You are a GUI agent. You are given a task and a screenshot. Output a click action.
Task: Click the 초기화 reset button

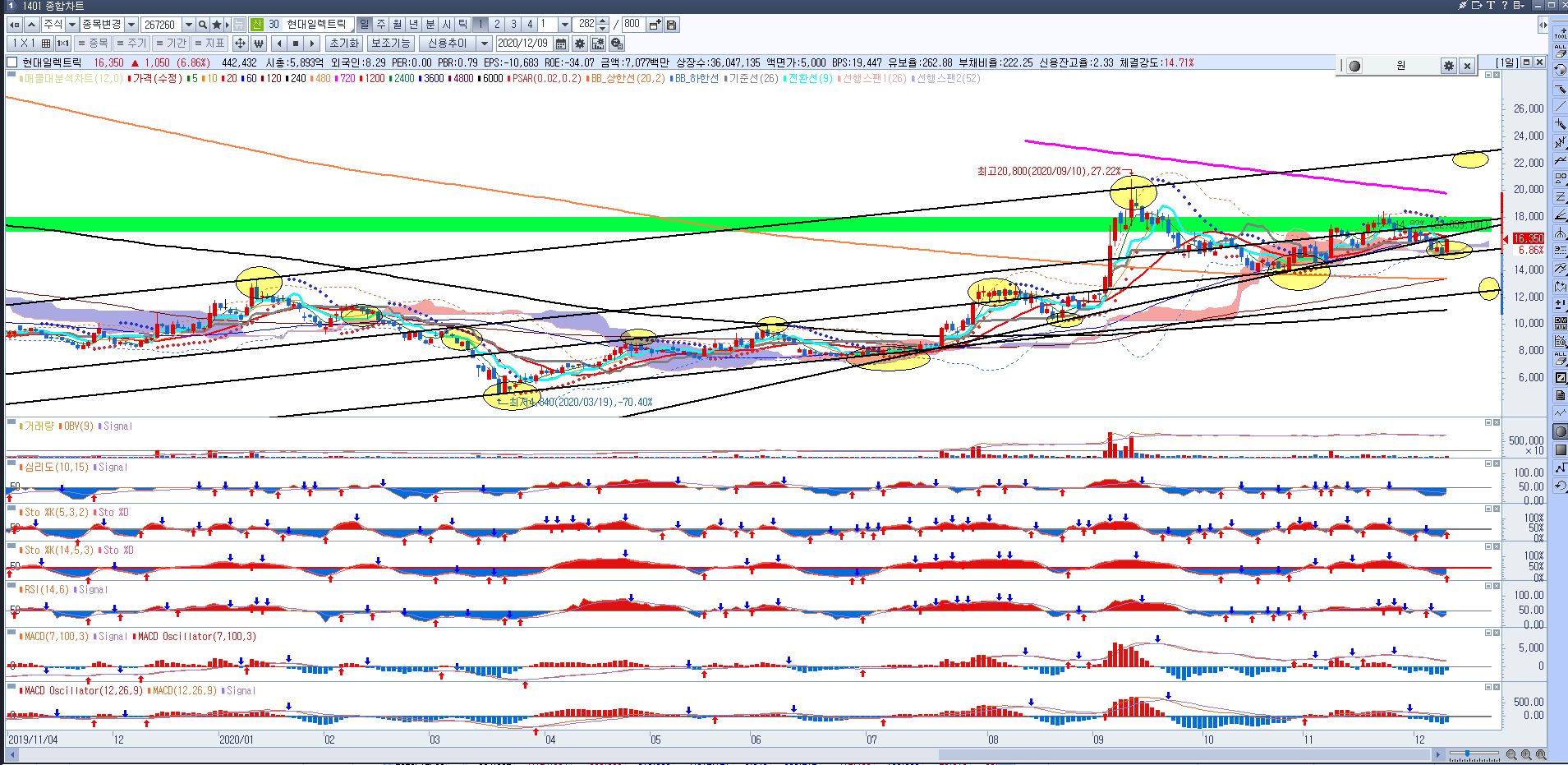(343, 44)
